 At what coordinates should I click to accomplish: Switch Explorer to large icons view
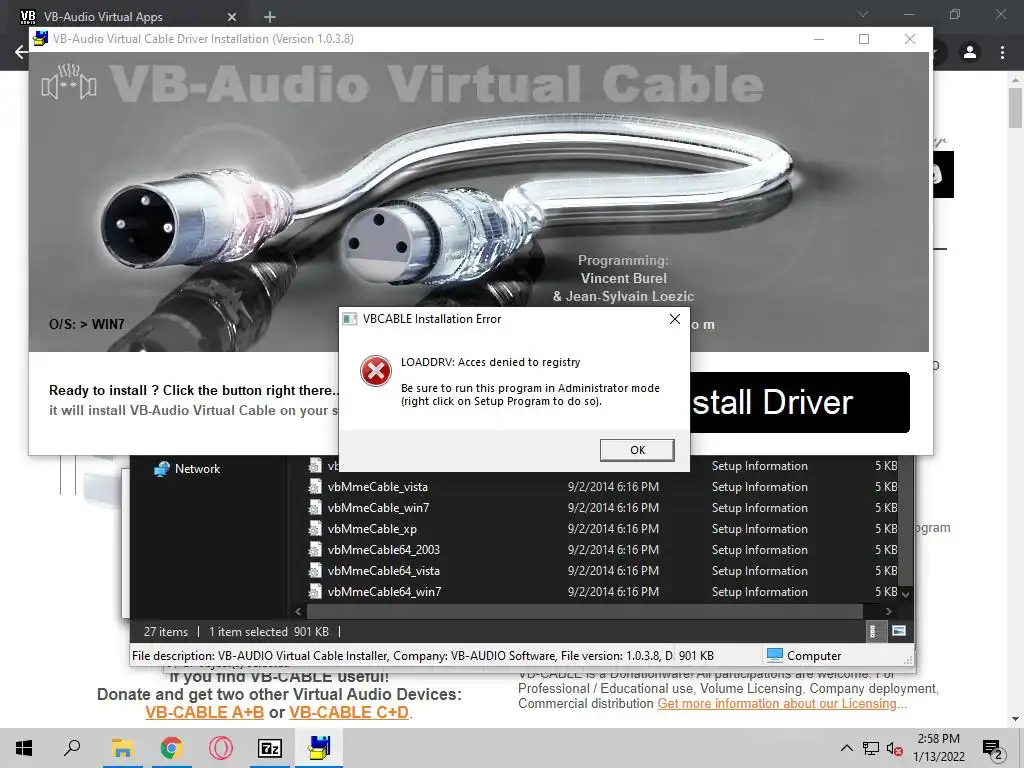(899, 631)
